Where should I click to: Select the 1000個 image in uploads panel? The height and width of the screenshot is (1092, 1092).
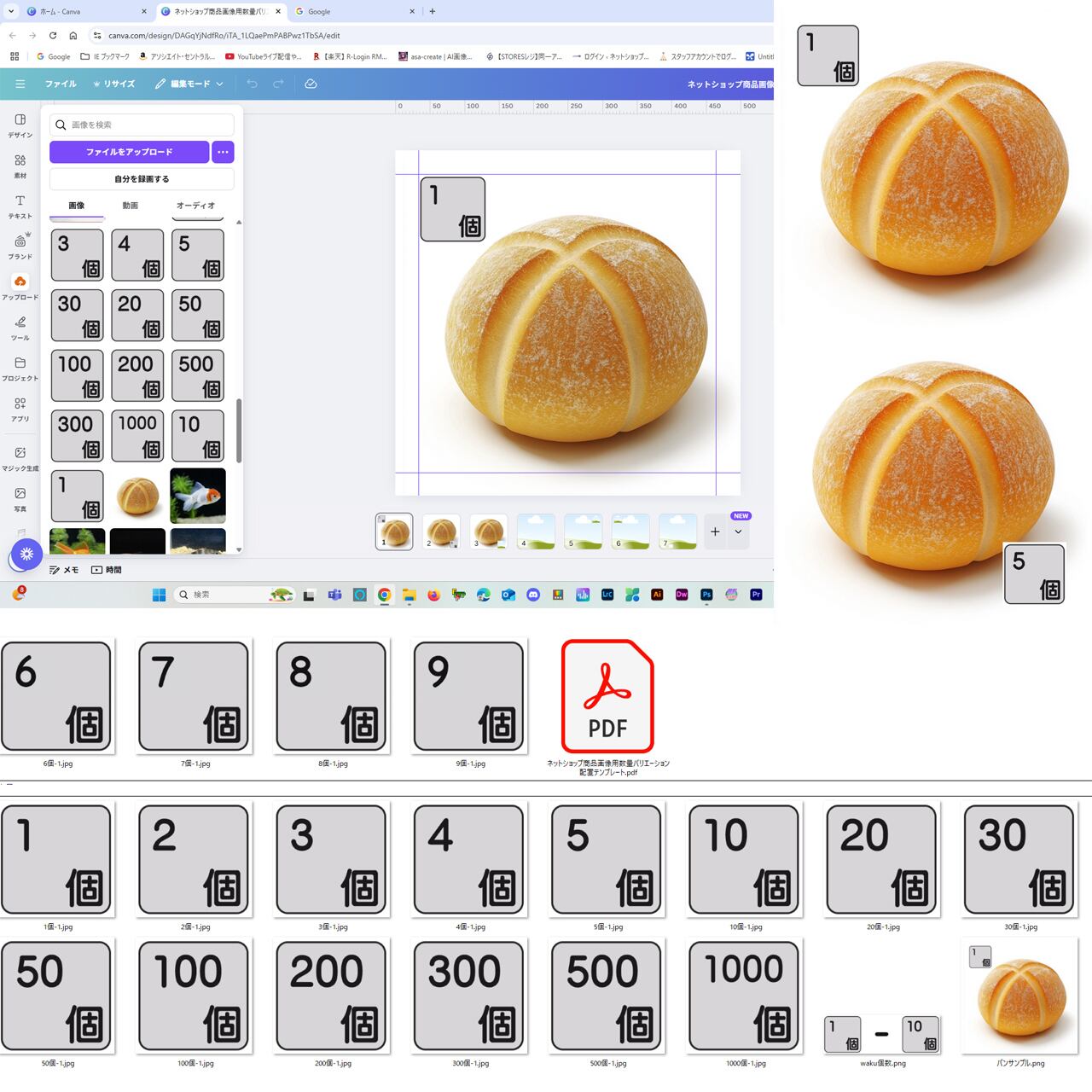pos(137,435)
